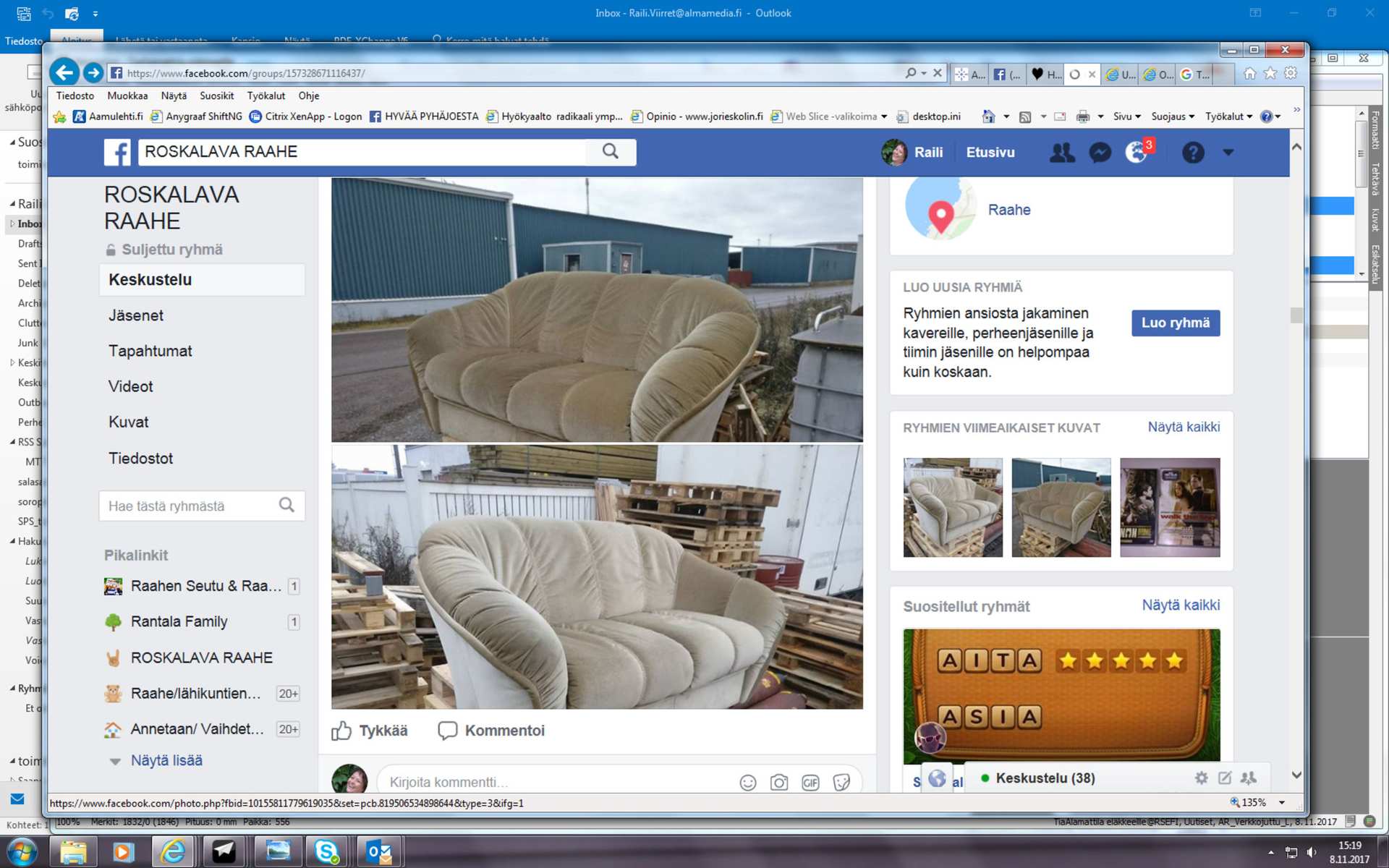Open the Jäsenet section
The height and width of the screenshot is (868, 1389).
[x=136, y=315]
